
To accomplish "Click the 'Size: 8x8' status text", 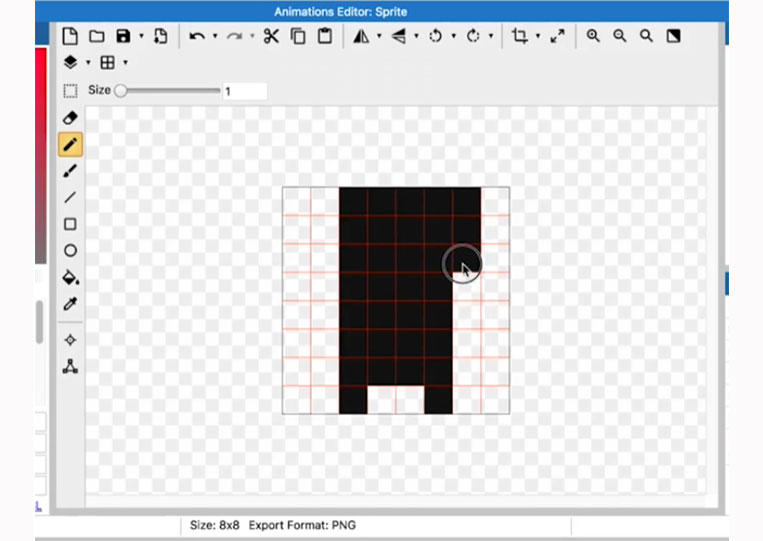I will click(215, 525).
